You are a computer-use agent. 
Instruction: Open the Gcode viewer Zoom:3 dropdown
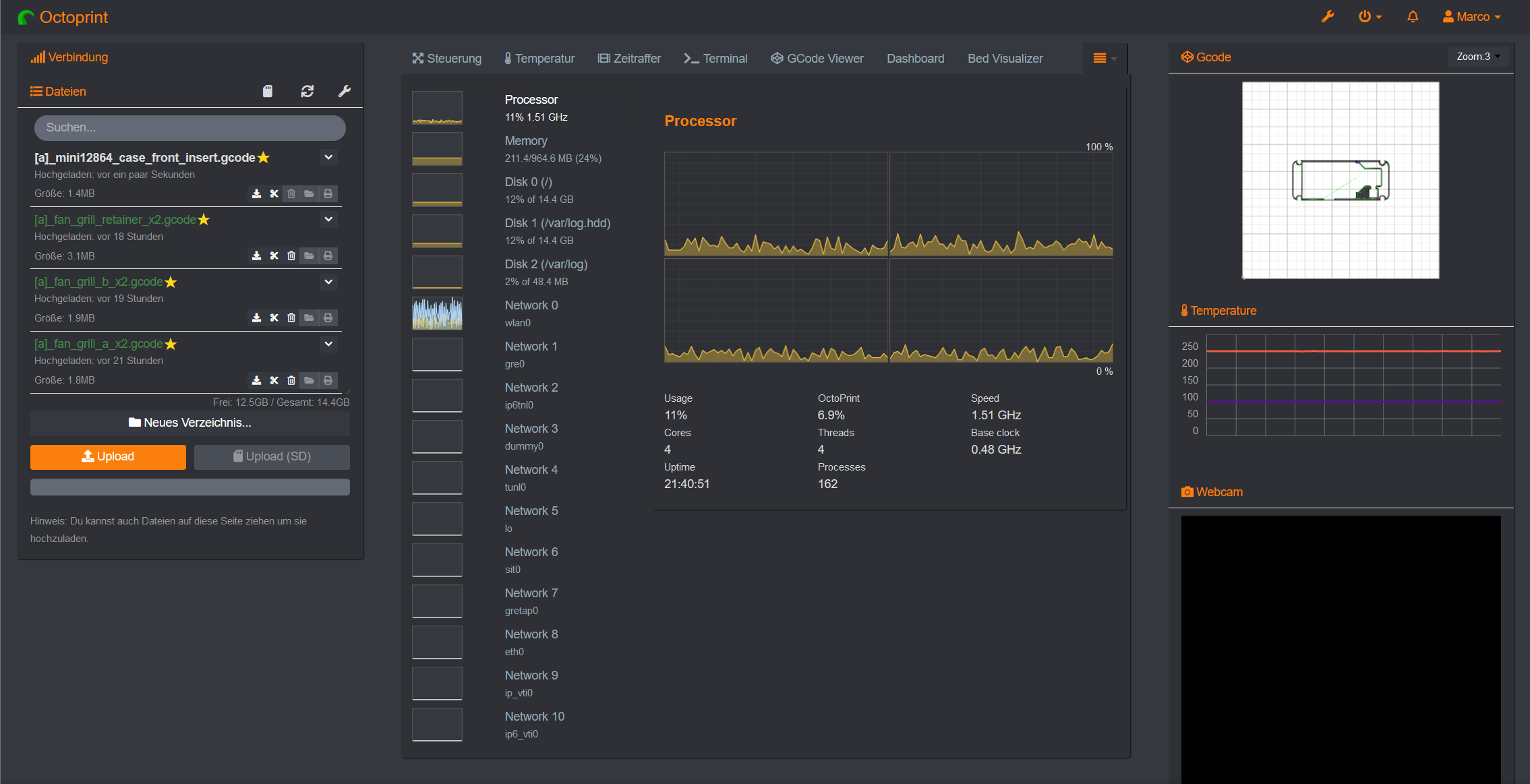click(x=1477, y=57)
